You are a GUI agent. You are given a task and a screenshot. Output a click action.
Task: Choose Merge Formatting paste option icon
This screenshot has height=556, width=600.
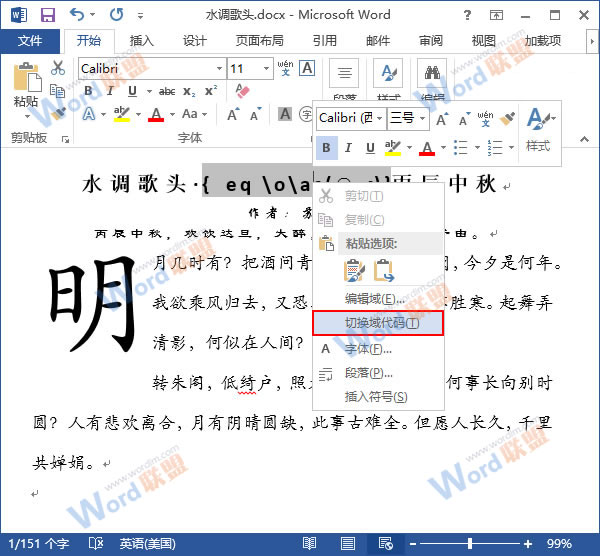(384, 271)
